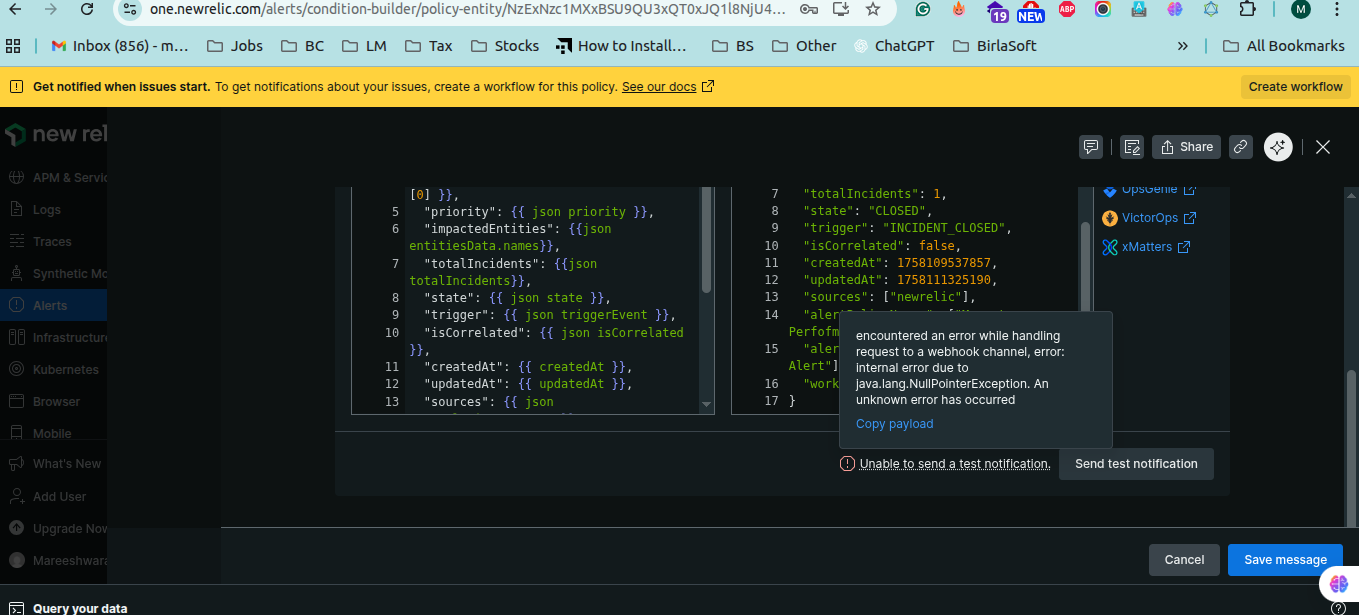This screenshot has height=615, width=1359.
Task: Open the Chrome profile M avatar
Action: click(1301, 10)
